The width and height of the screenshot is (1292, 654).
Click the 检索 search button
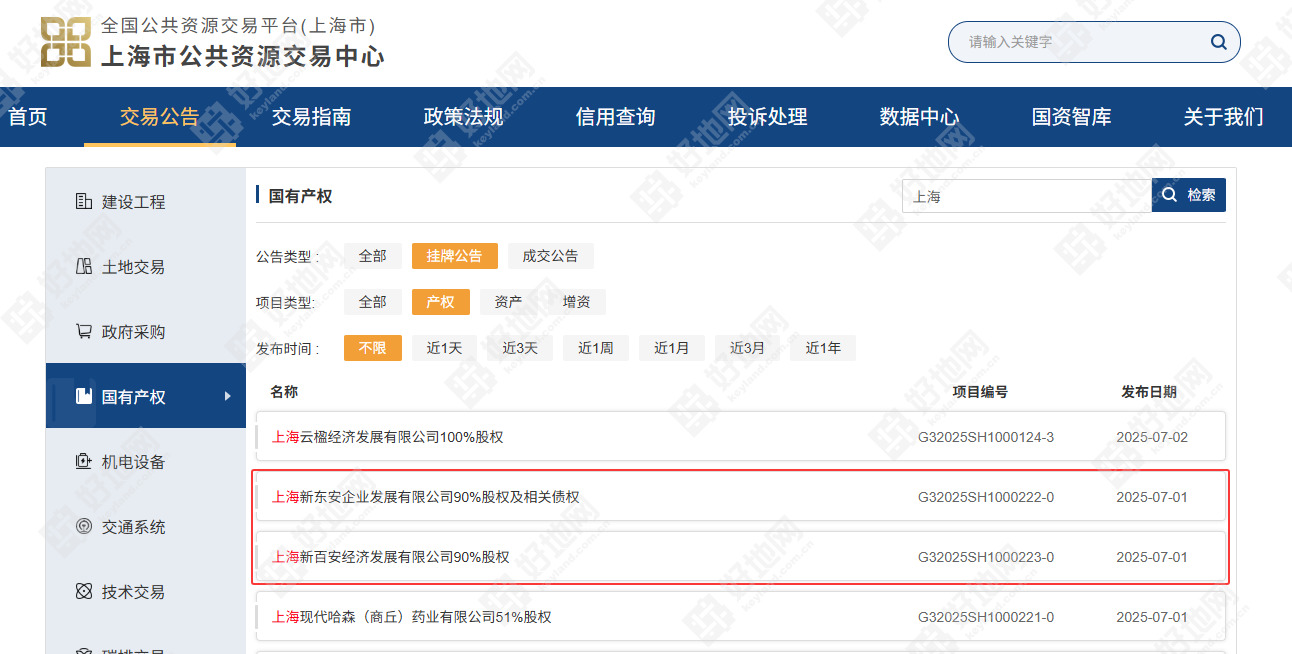click(x=1189, y=196)
